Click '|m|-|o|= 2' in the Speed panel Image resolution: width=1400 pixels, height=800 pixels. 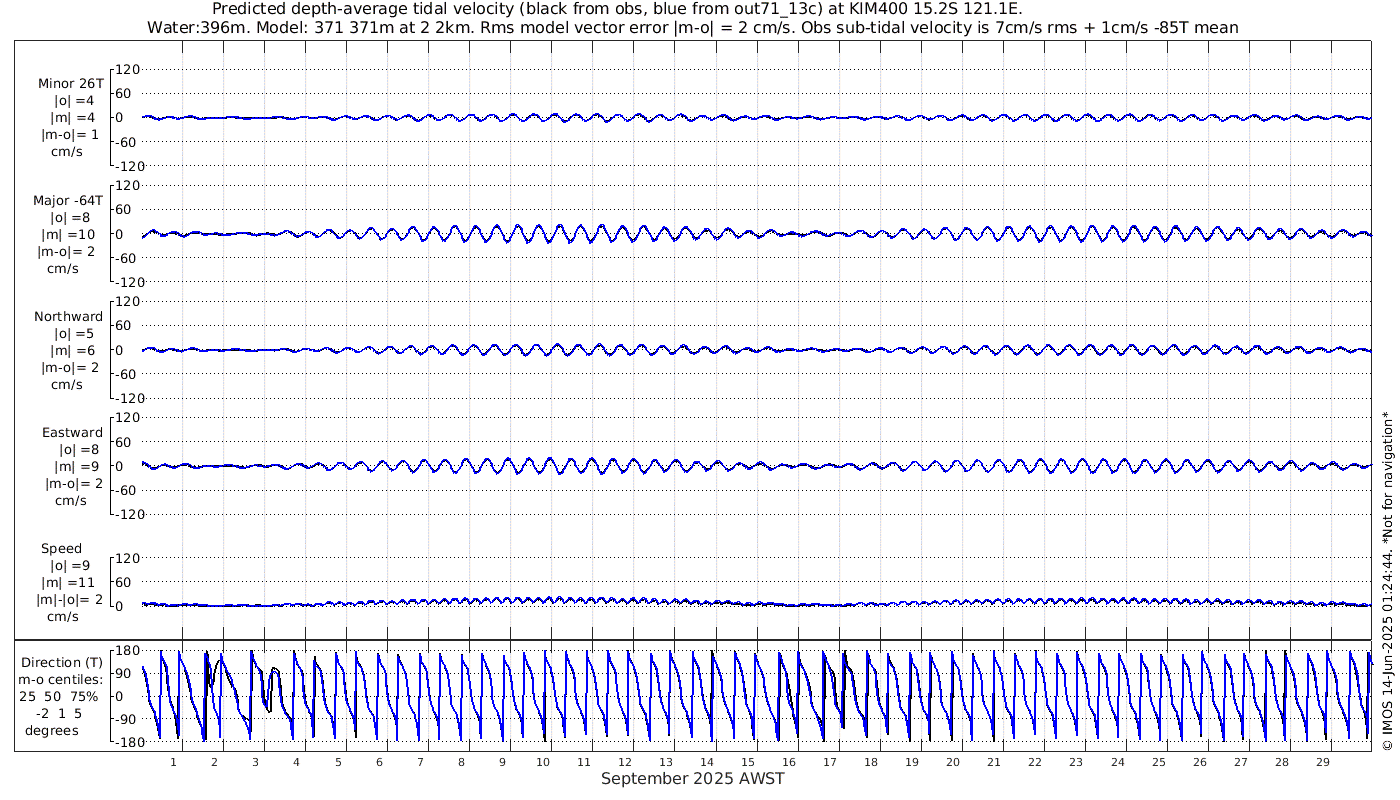[69, 600]
